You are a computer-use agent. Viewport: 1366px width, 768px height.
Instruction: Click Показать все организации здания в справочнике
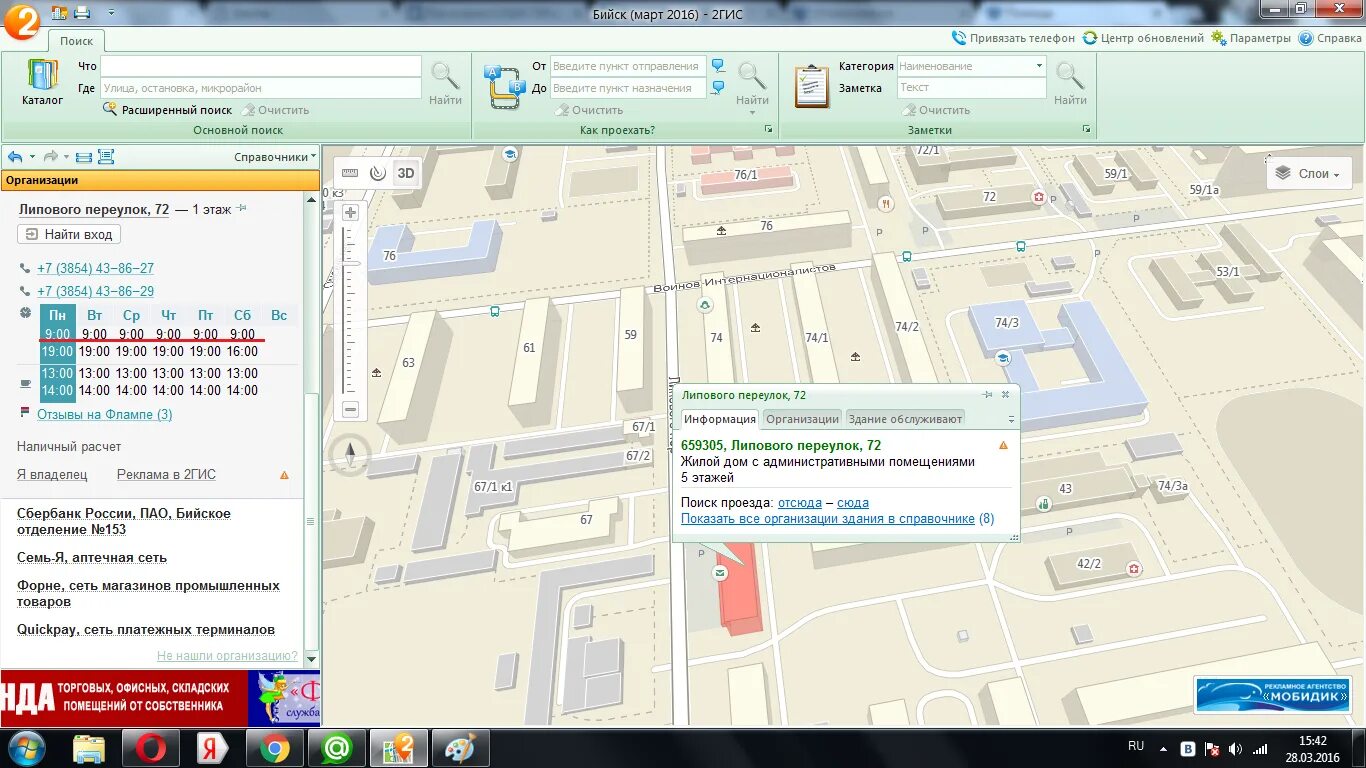(828, 519)
